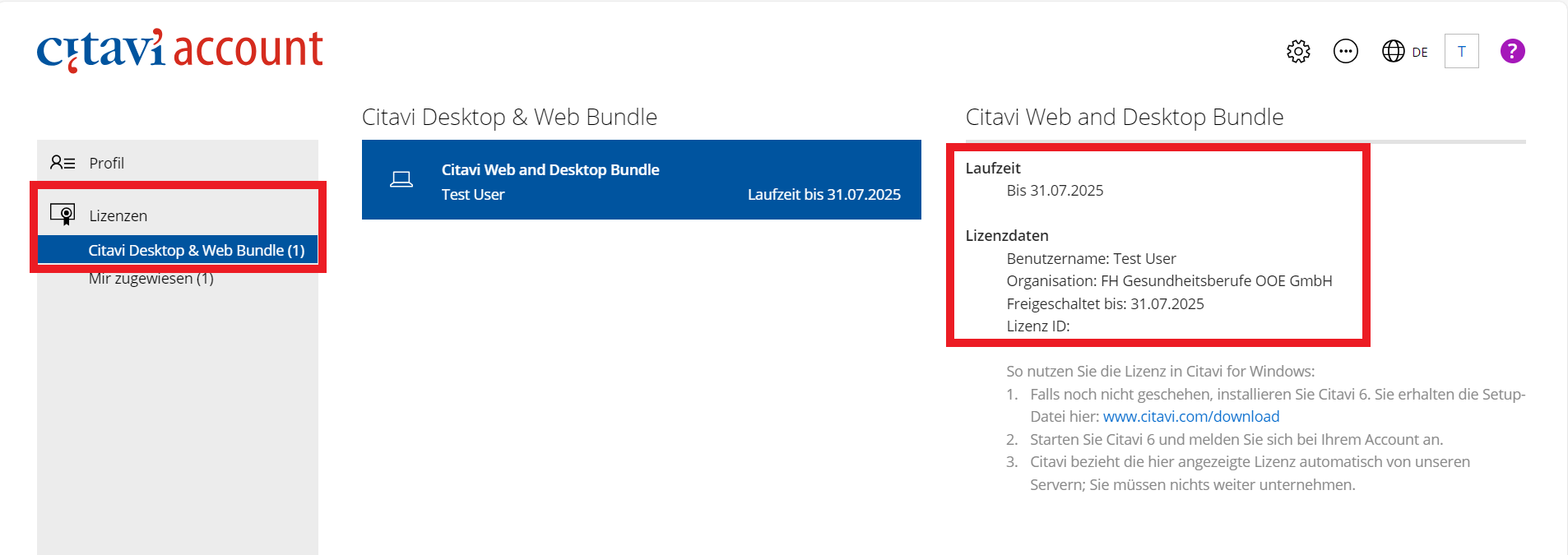Click the DE language label

click(1420, 53)
